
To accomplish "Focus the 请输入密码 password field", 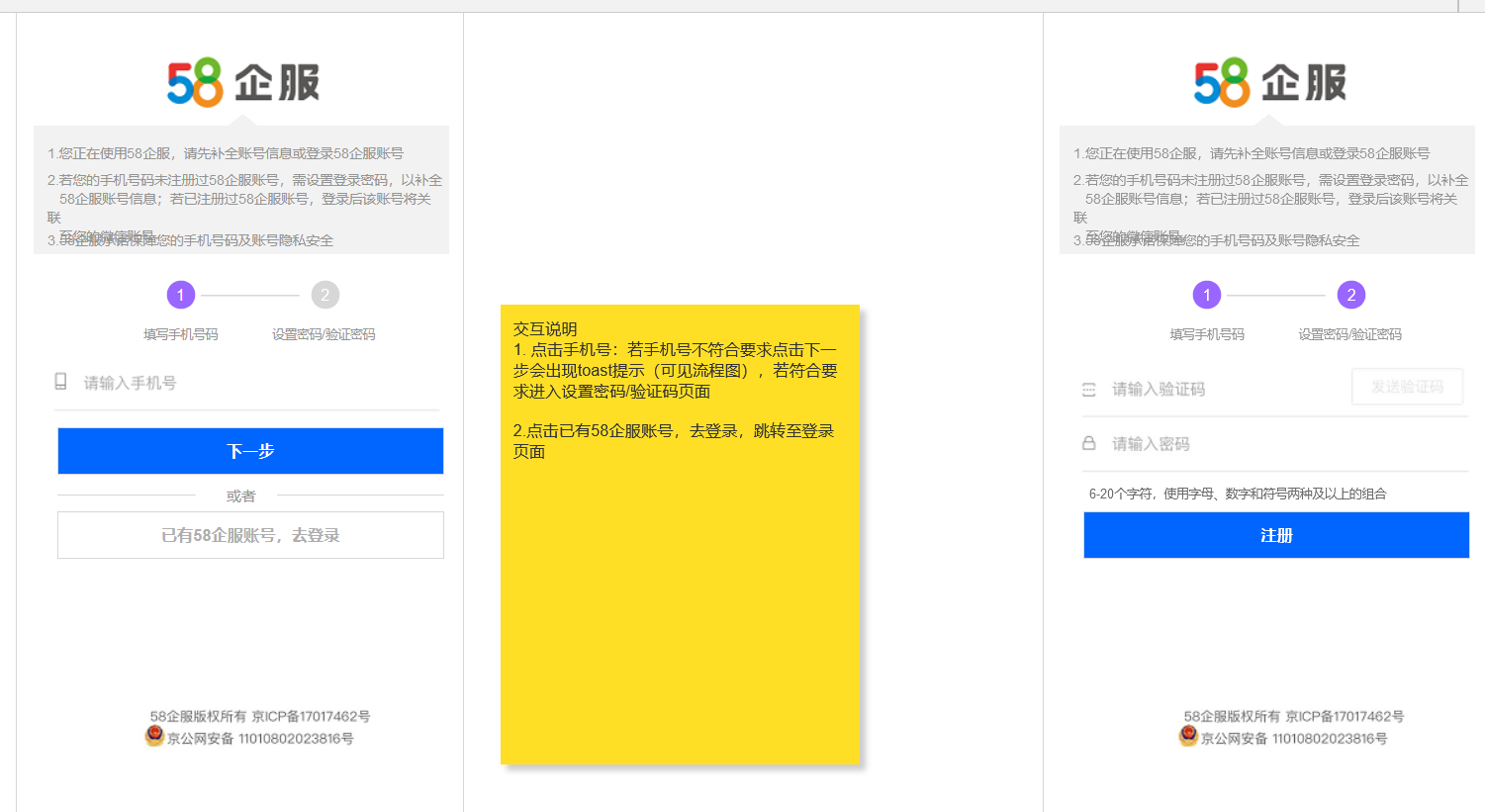I will pyautogui.click(x=1275, y=444).
